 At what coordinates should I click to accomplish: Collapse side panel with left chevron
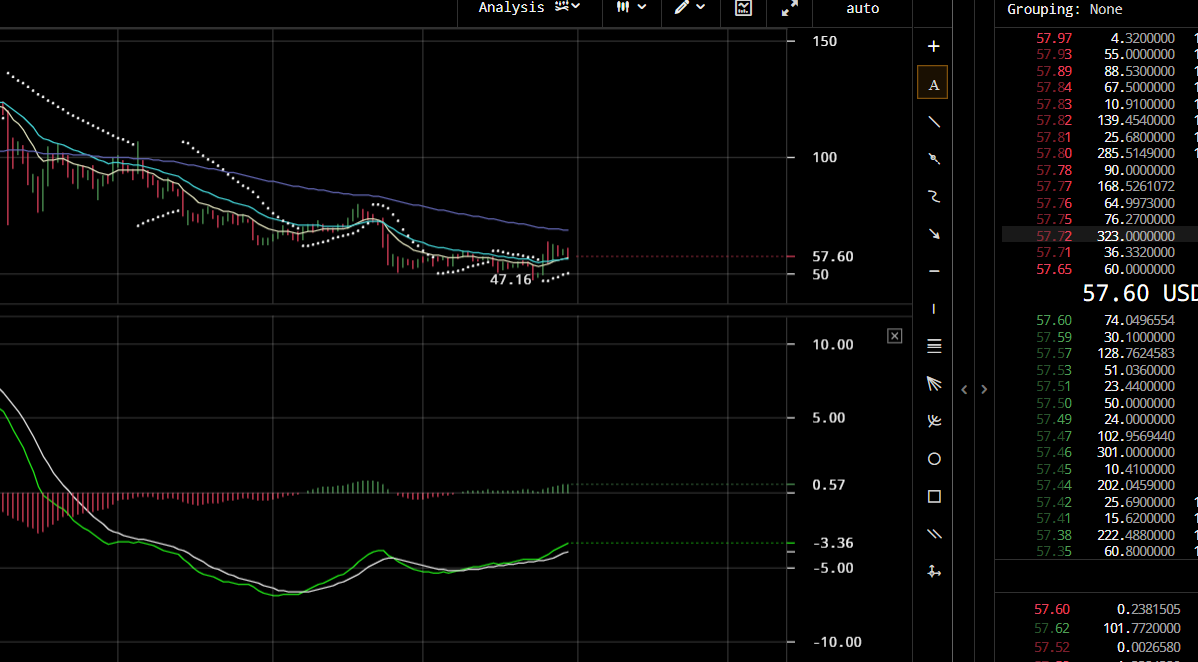pos(964,390)
